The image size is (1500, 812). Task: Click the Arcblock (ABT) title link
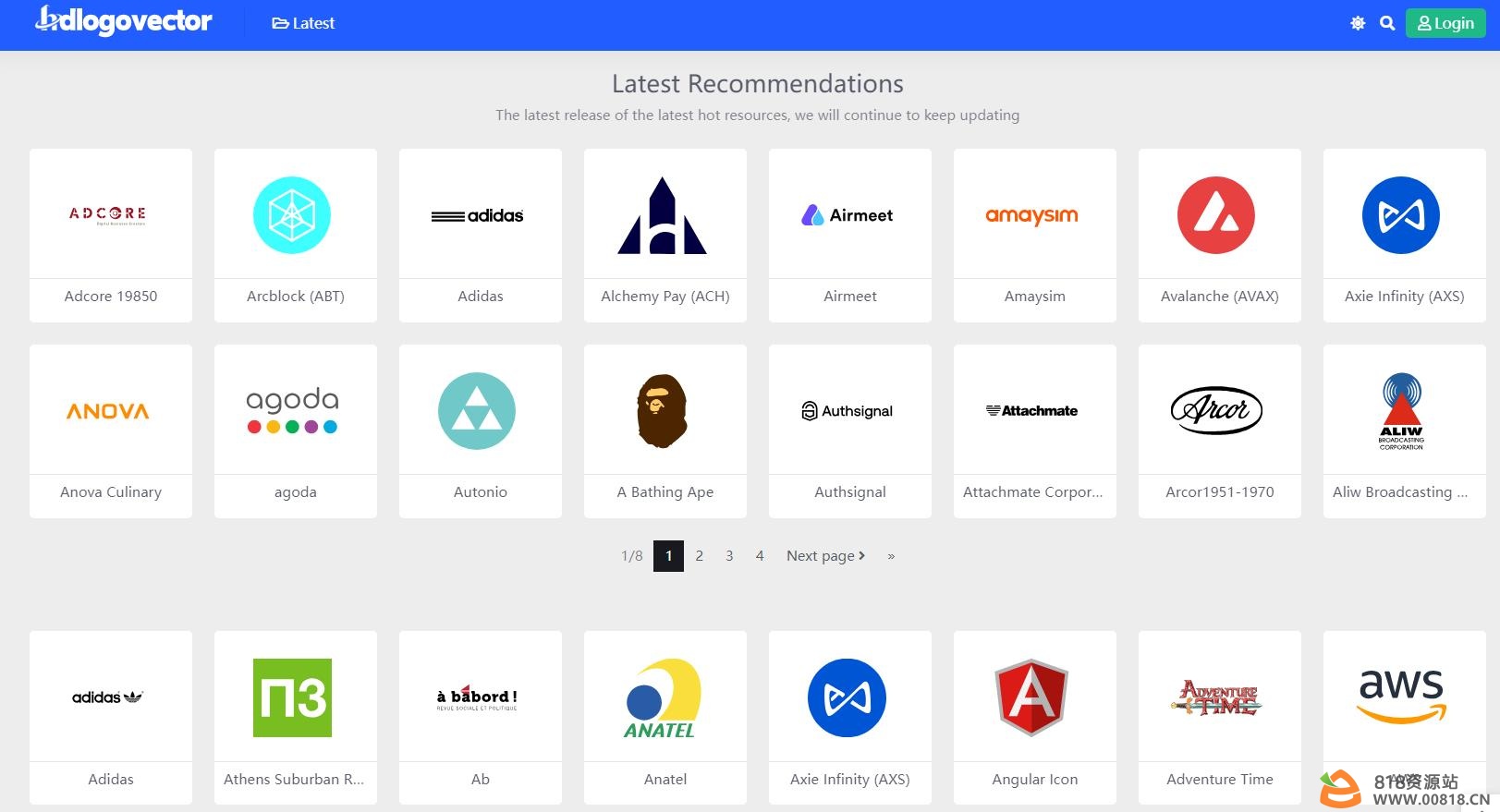tap(296, 297)
